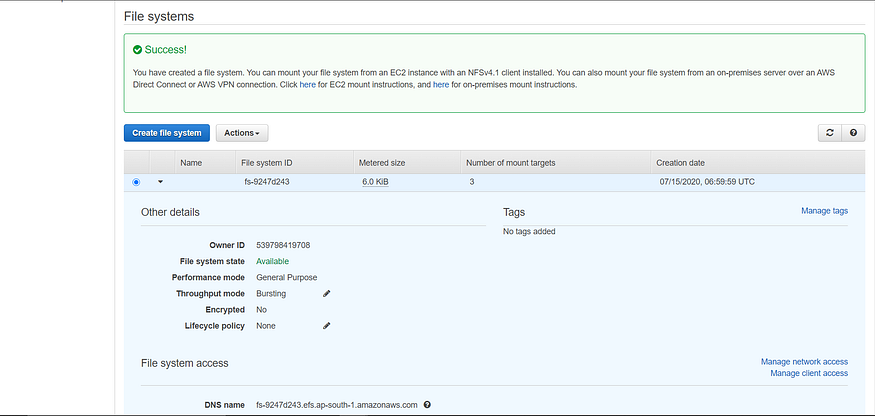This screenshot has height=416, width=875.
Task: Open the on-premises mount instructions here link
Action: [x=441, y=85]
